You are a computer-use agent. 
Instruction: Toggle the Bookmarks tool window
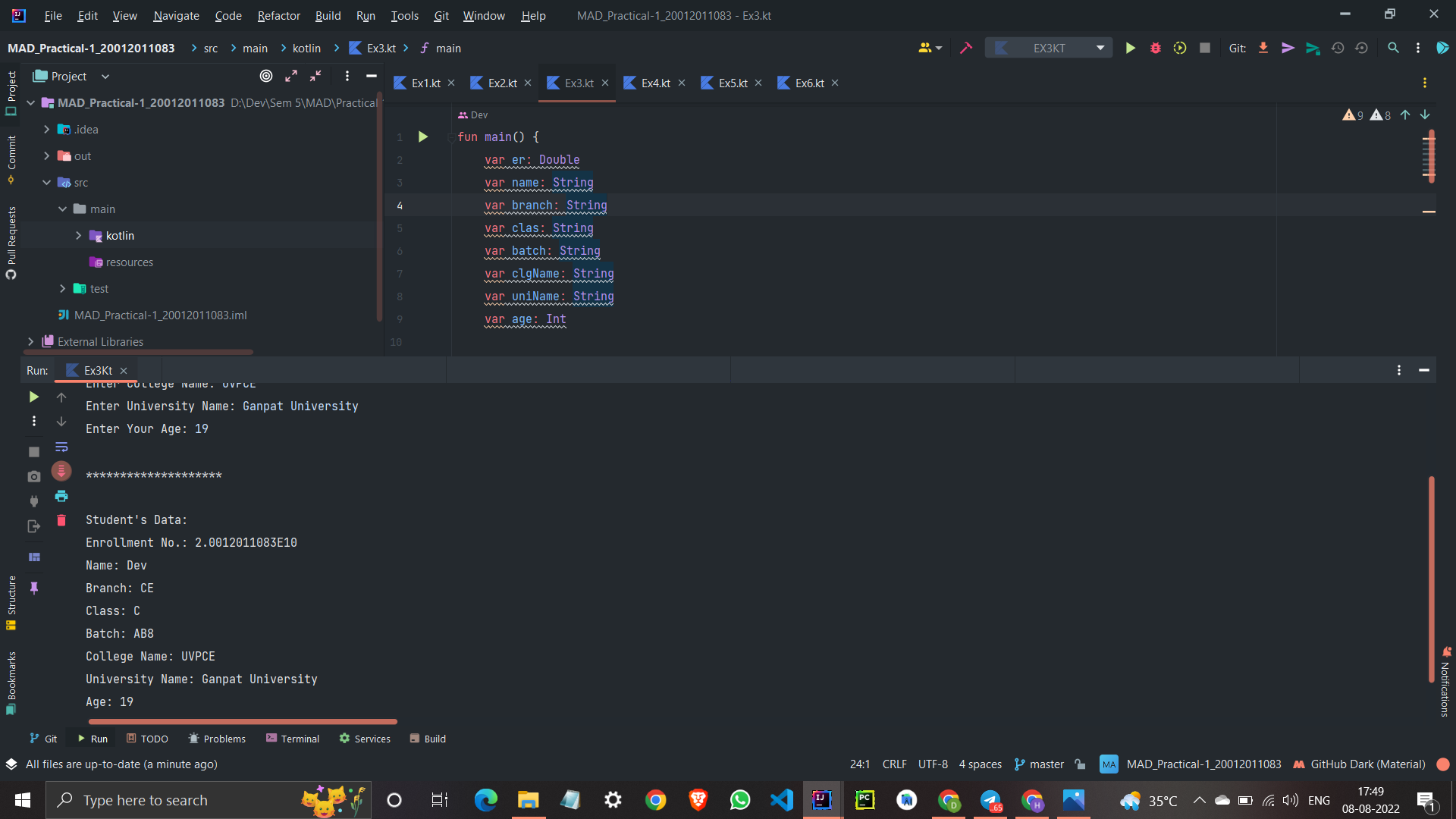[x=11, y=682]
